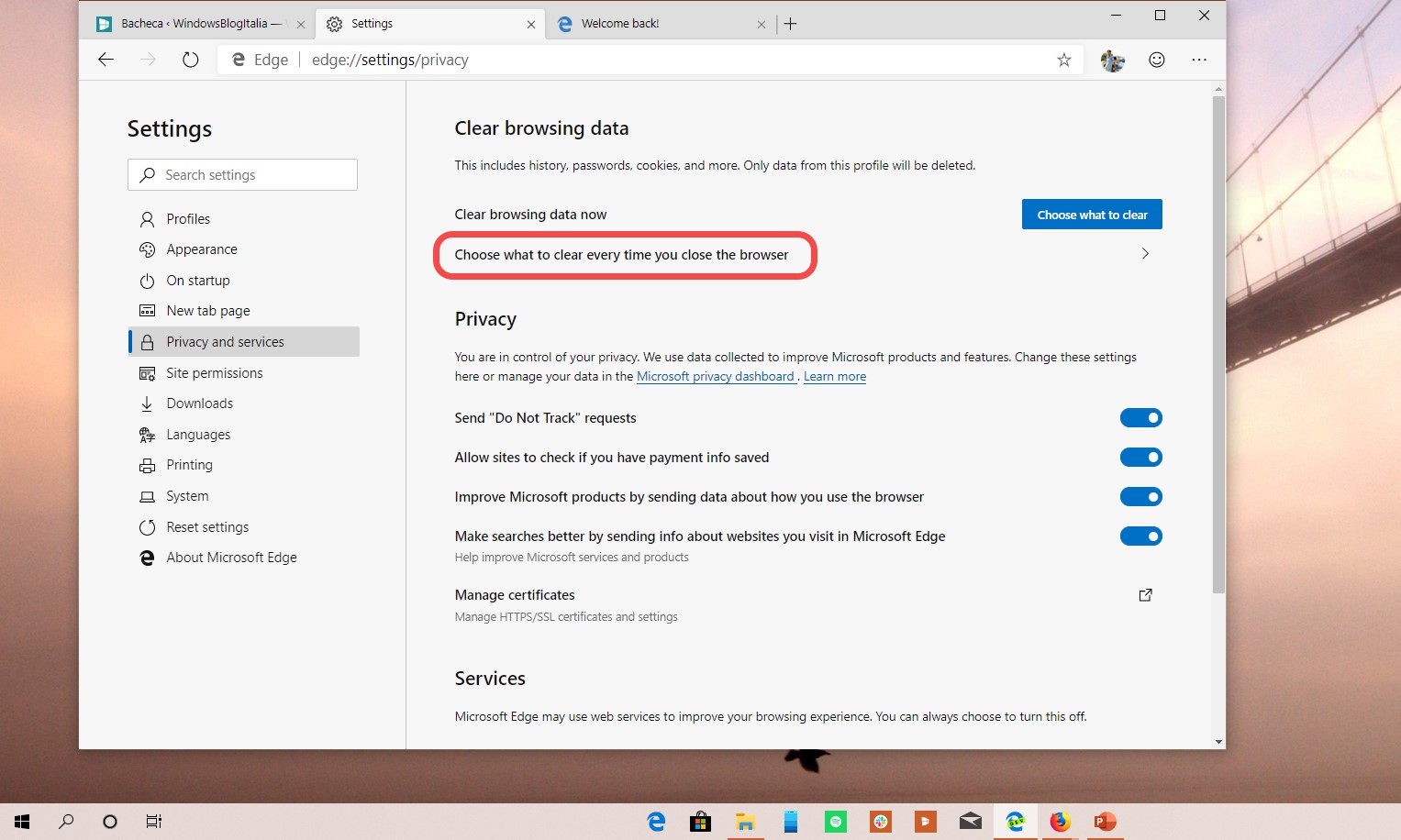This screenshot has height=840, width=1401.
Task: Open Choose what to clear every time row
Action: pos(808,254)
